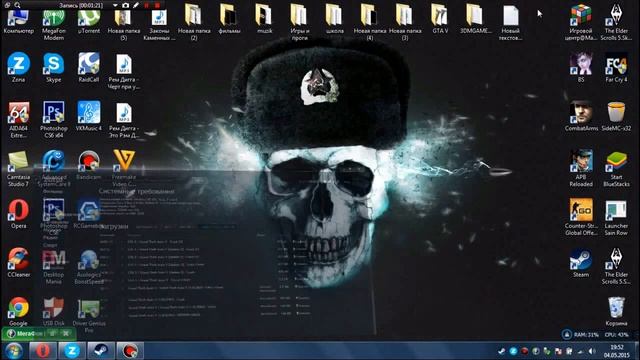This screenshot has width=640, height=360.
Task: Click the magnifier icon on the recorder bar
Action: pos(17,5)
